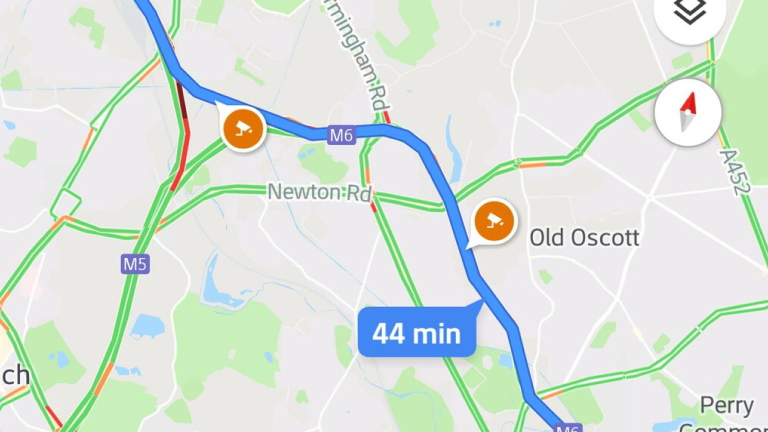The image size is (768, 432).
Task: Tap the Birmingham Rd street label
Action: (x=359, y=54)
